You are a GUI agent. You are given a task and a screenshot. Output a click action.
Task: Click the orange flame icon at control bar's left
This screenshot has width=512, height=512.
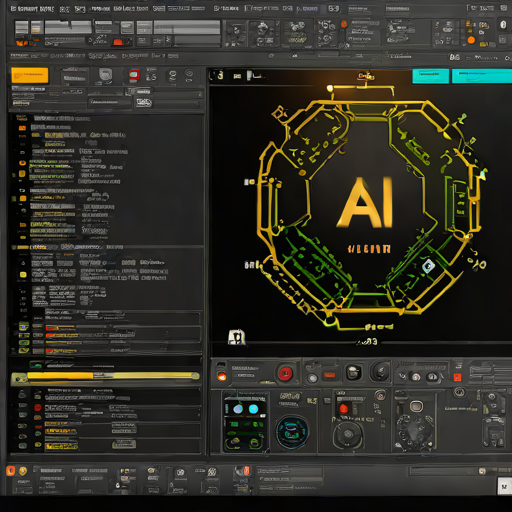[x=222, y=376]
